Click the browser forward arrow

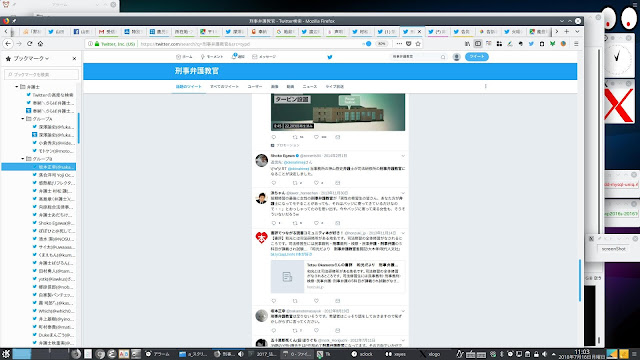click(x=19, y=44)
